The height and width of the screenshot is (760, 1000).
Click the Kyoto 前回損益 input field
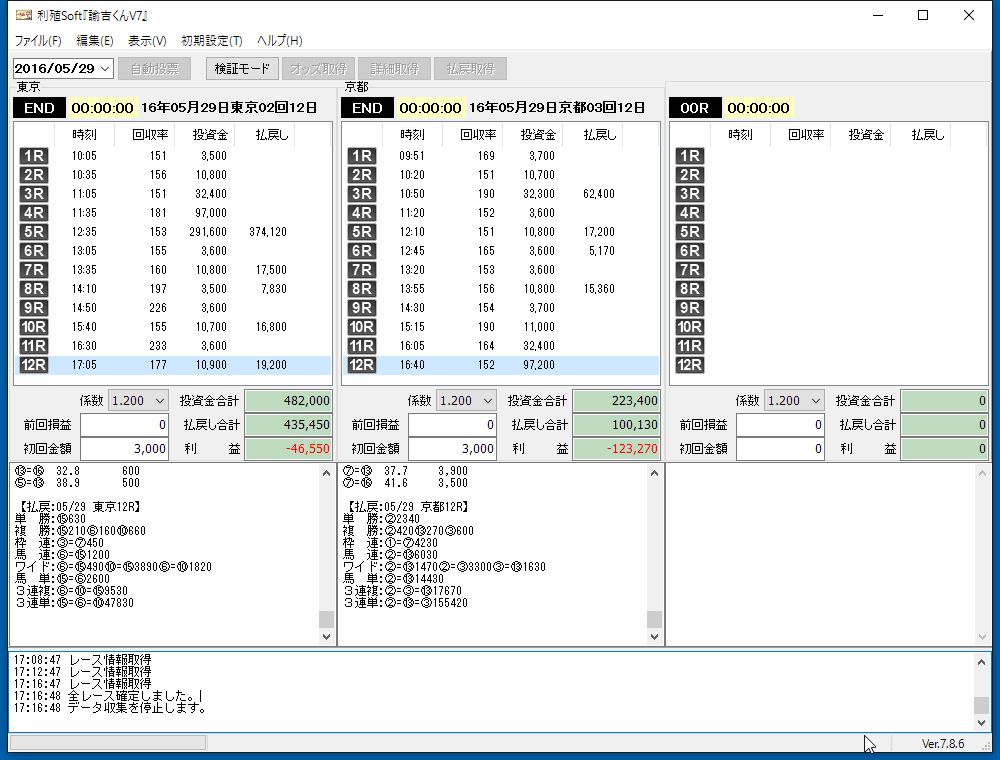pos(452,425)
